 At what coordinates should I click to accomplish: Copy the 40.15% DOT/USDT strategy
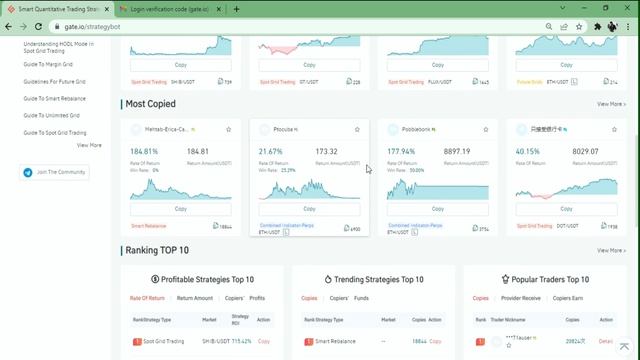tap(567, 209)
